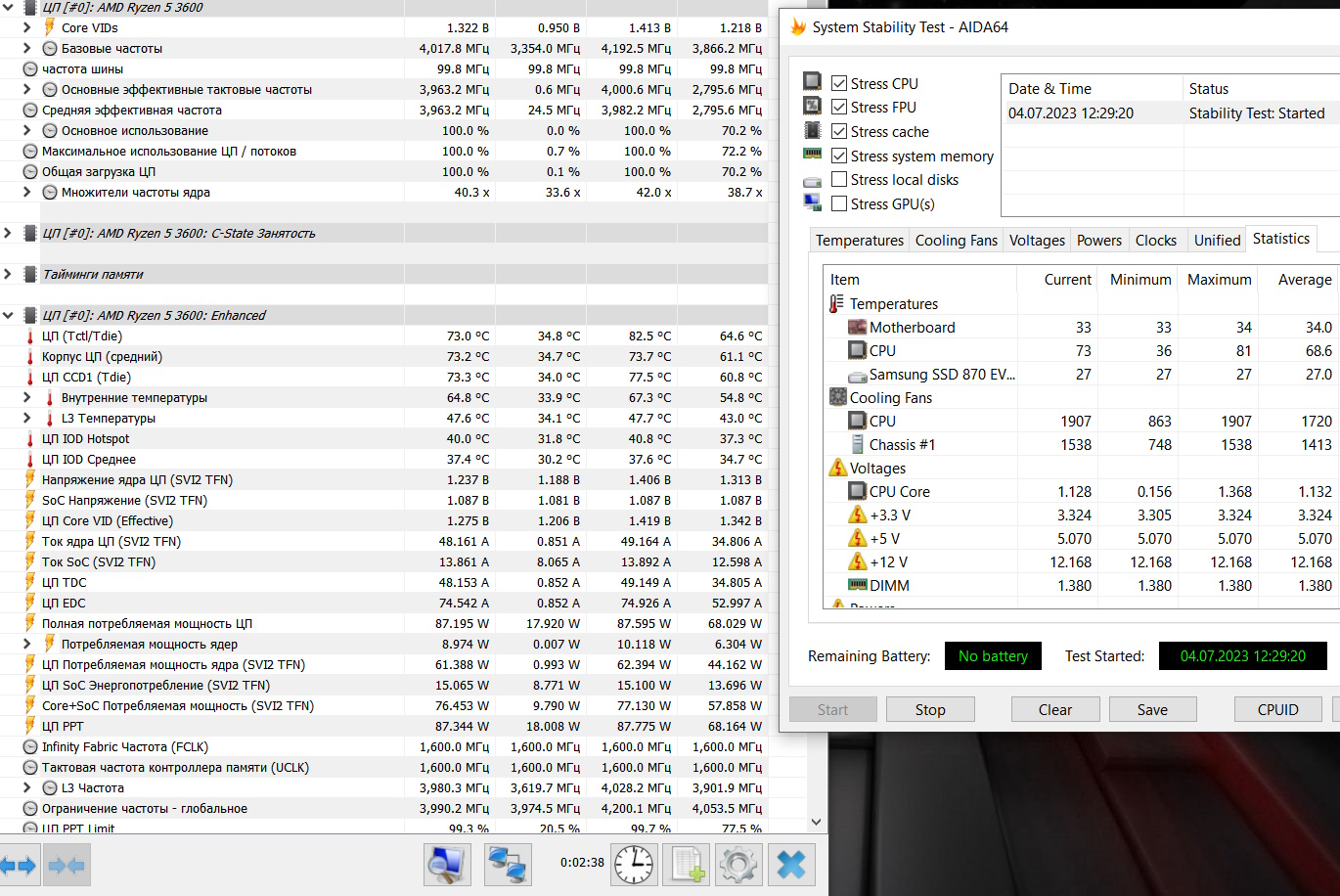The image size is (1340, 896).
Task: Click the log-file icon with green plus
Action: (x=686, y=865)
